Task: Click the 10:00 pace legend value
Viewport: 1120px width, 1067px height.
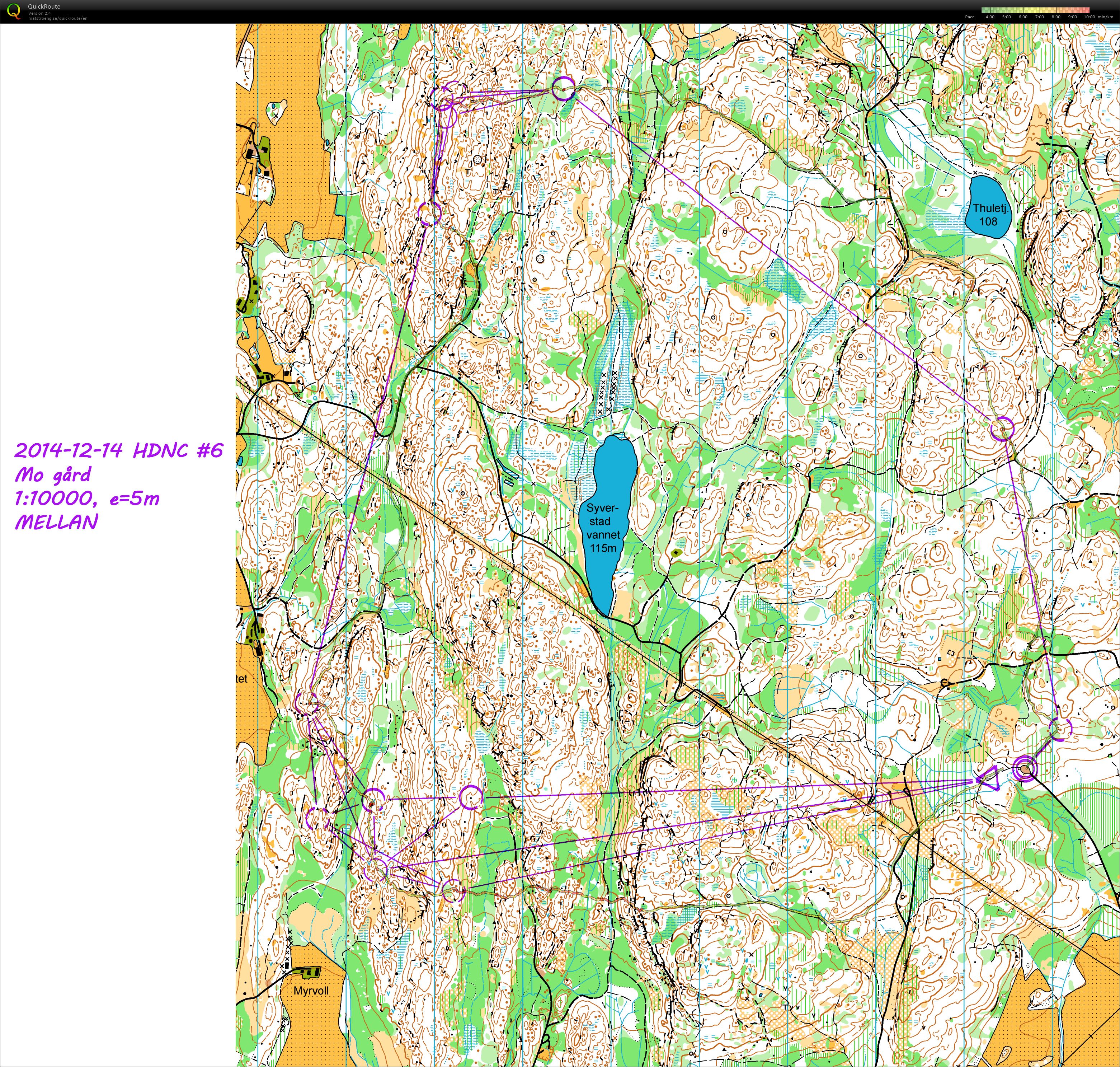Action: [x=1089, y=17]
